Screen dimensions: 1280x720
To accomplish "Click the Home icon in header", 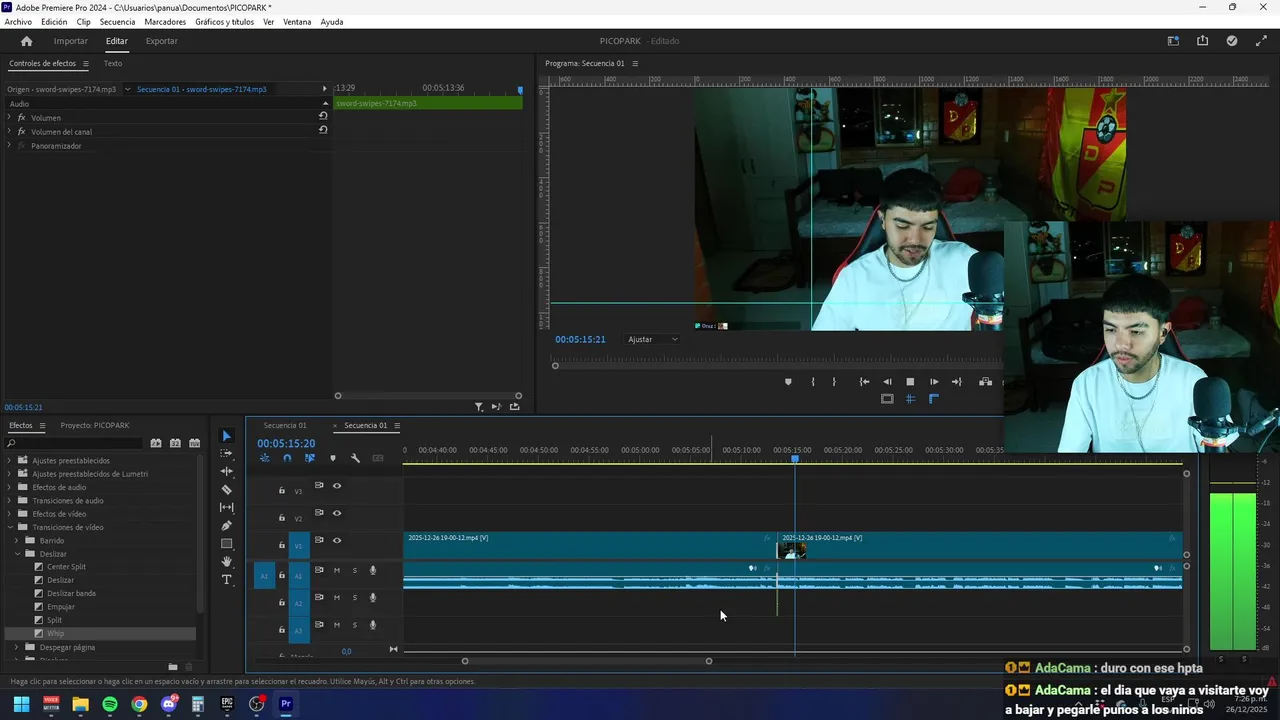I will pyautogui.click(x=26, y=41).
